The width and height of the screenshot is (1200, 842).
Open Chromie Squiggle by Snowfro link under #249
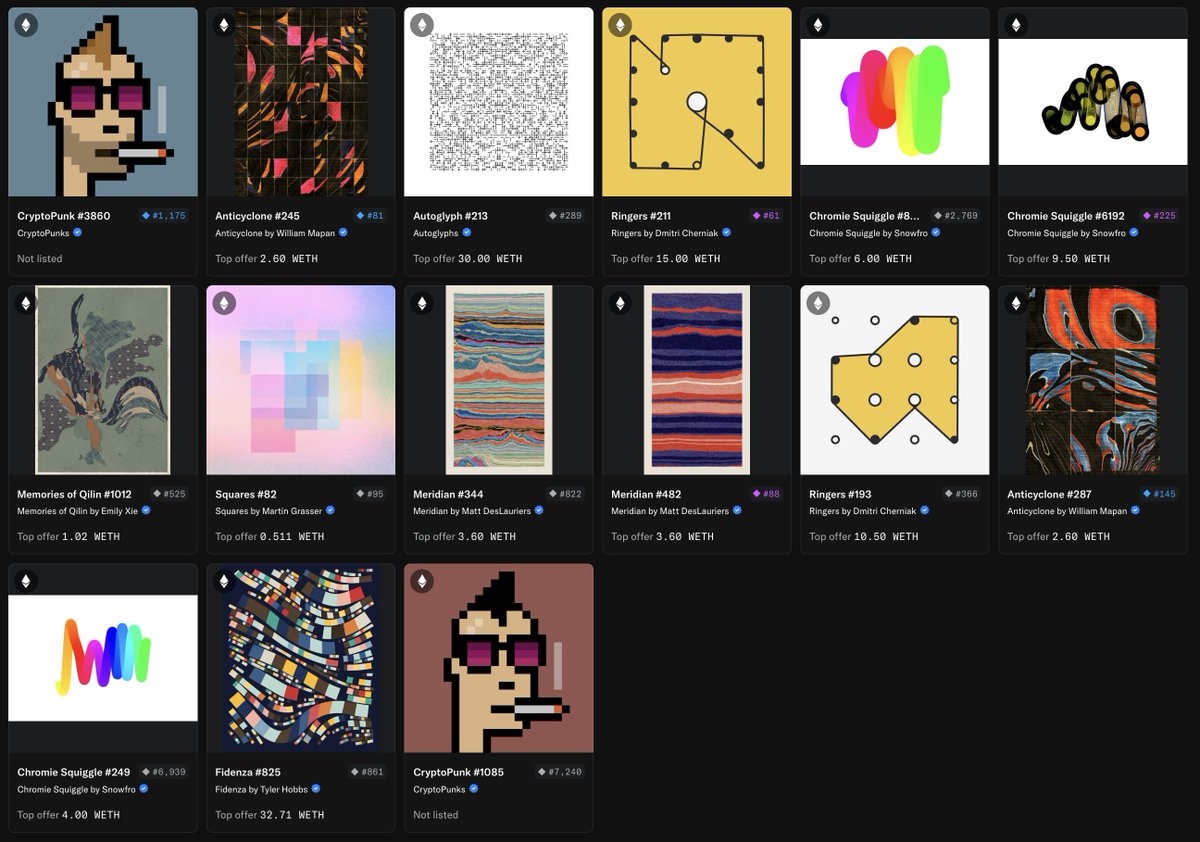click(74, 789)
